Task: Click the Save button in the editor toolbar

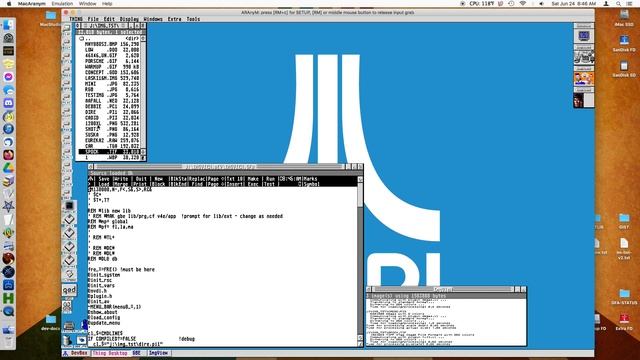Action: tap(104, 179)
